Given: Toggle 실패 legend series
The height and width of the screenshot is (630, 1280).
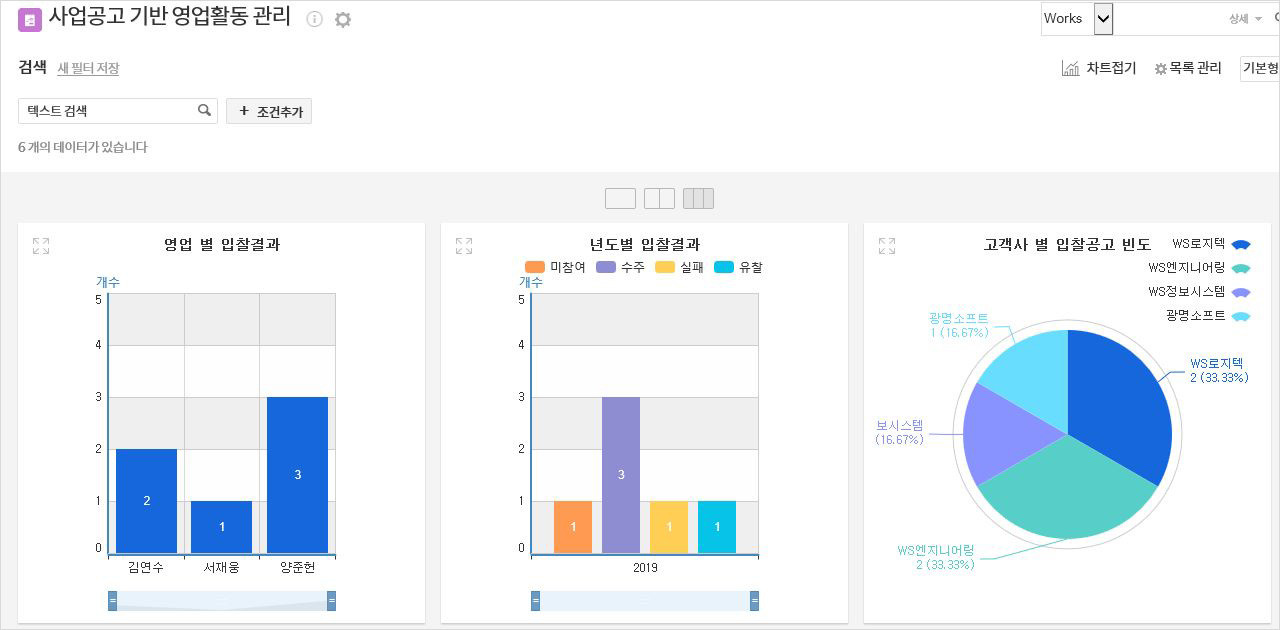Looking at the screenshot, I should [679, 267].
